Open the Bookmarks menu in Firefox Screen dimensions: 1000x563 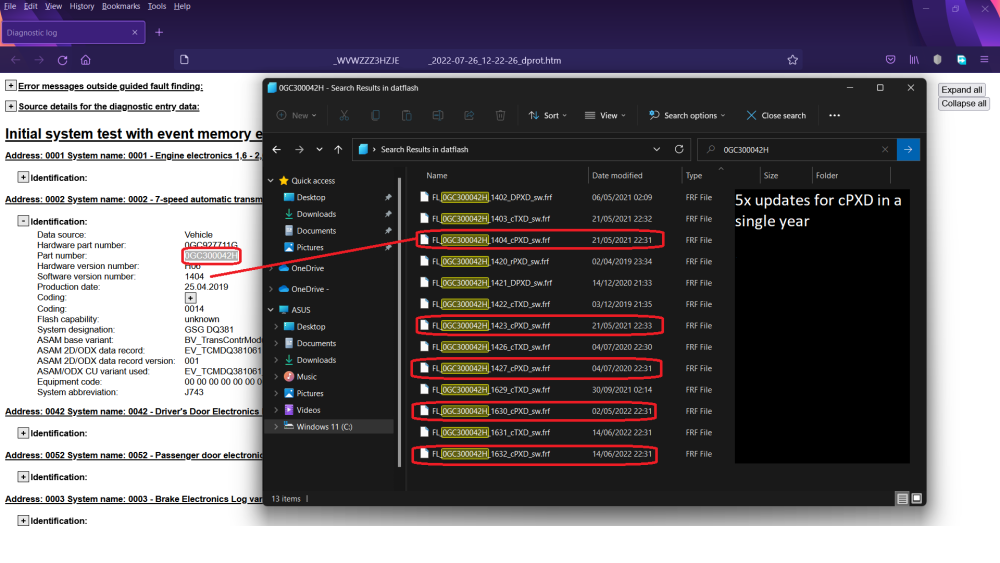pyautogui.click(x=121, y=6)
